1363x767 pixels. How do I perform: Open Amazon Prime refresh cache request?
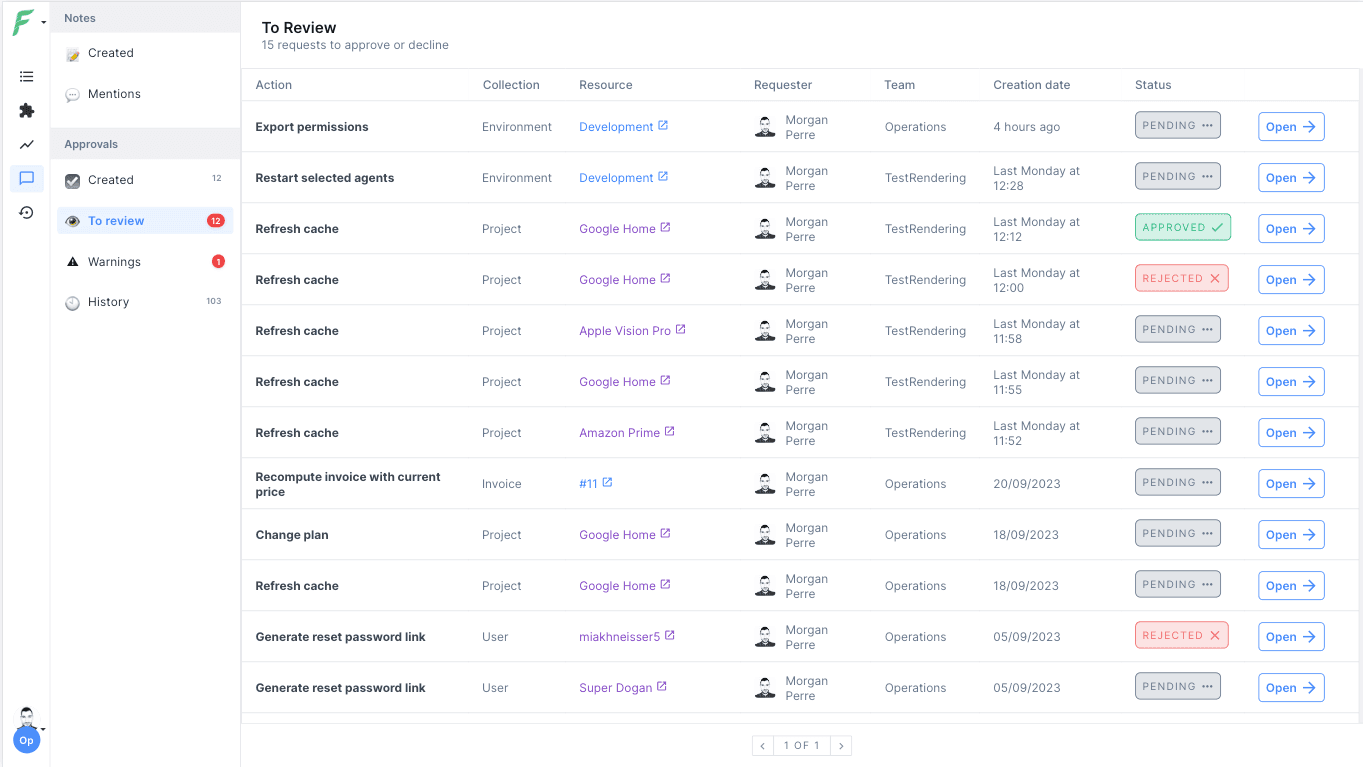tap(1291, 433)
